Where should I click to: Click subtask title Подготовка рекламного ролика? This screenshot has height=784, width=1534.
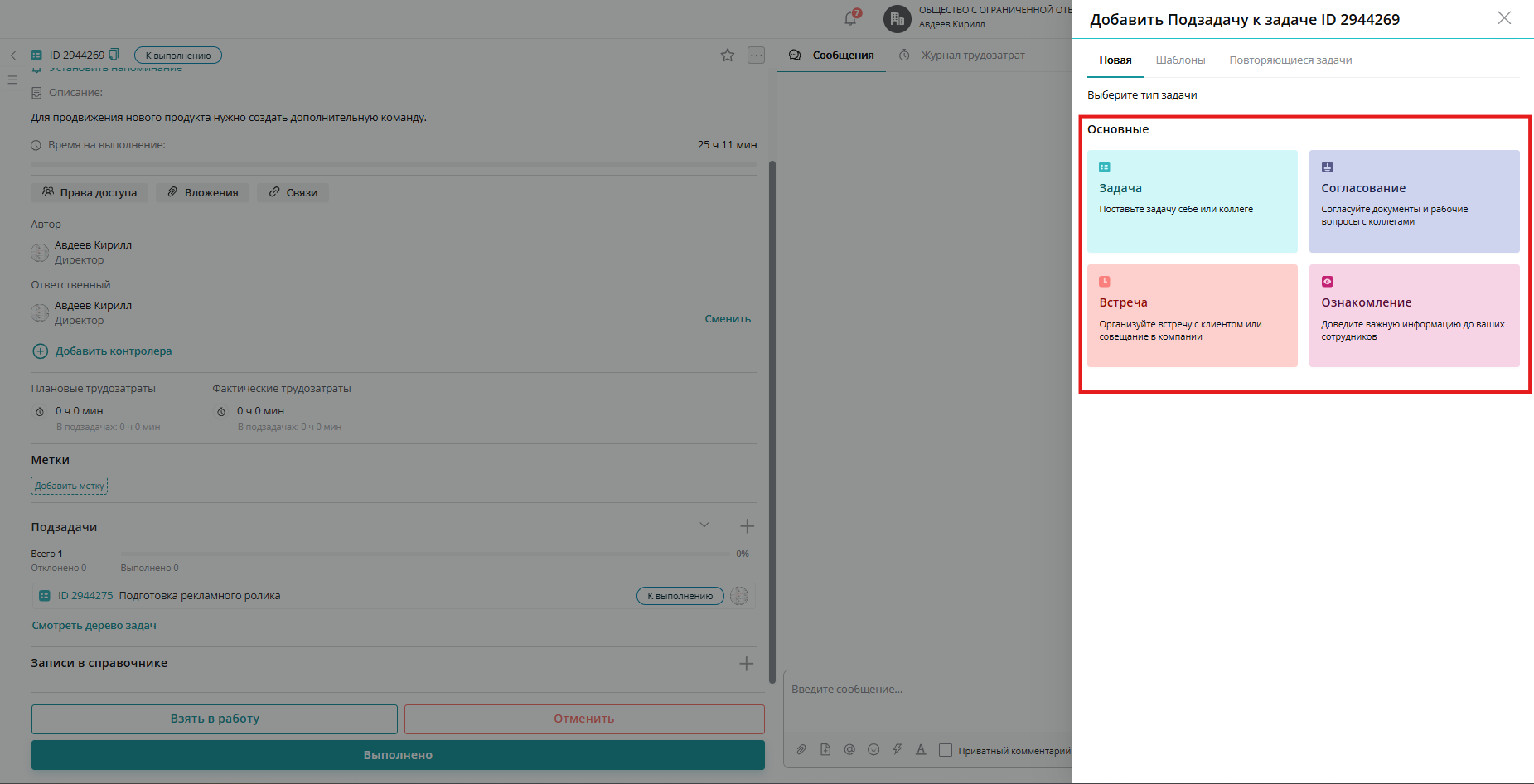click(x=200, y=596)
